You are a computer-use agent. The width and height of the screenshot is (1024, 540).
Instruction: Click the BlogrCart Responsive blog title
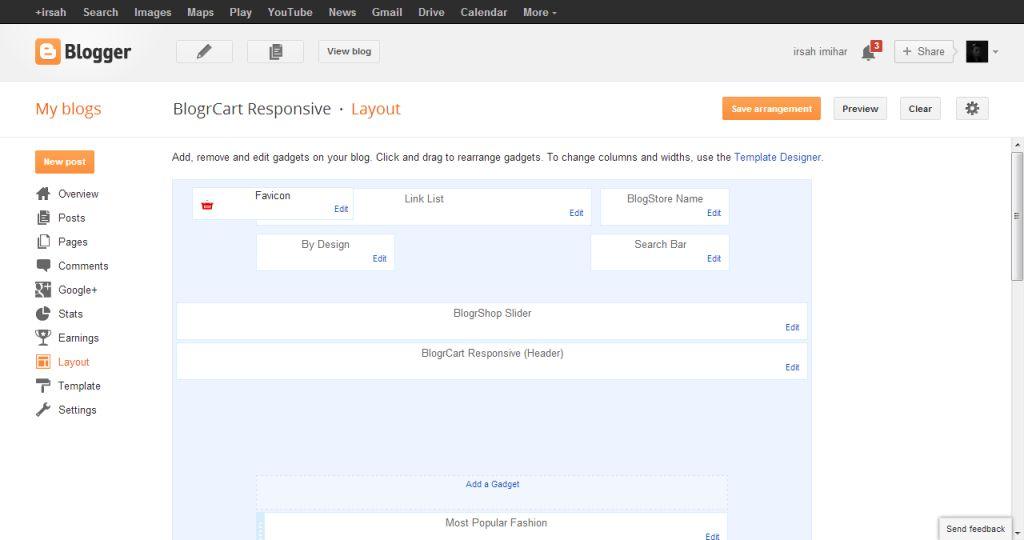(251, 108)
